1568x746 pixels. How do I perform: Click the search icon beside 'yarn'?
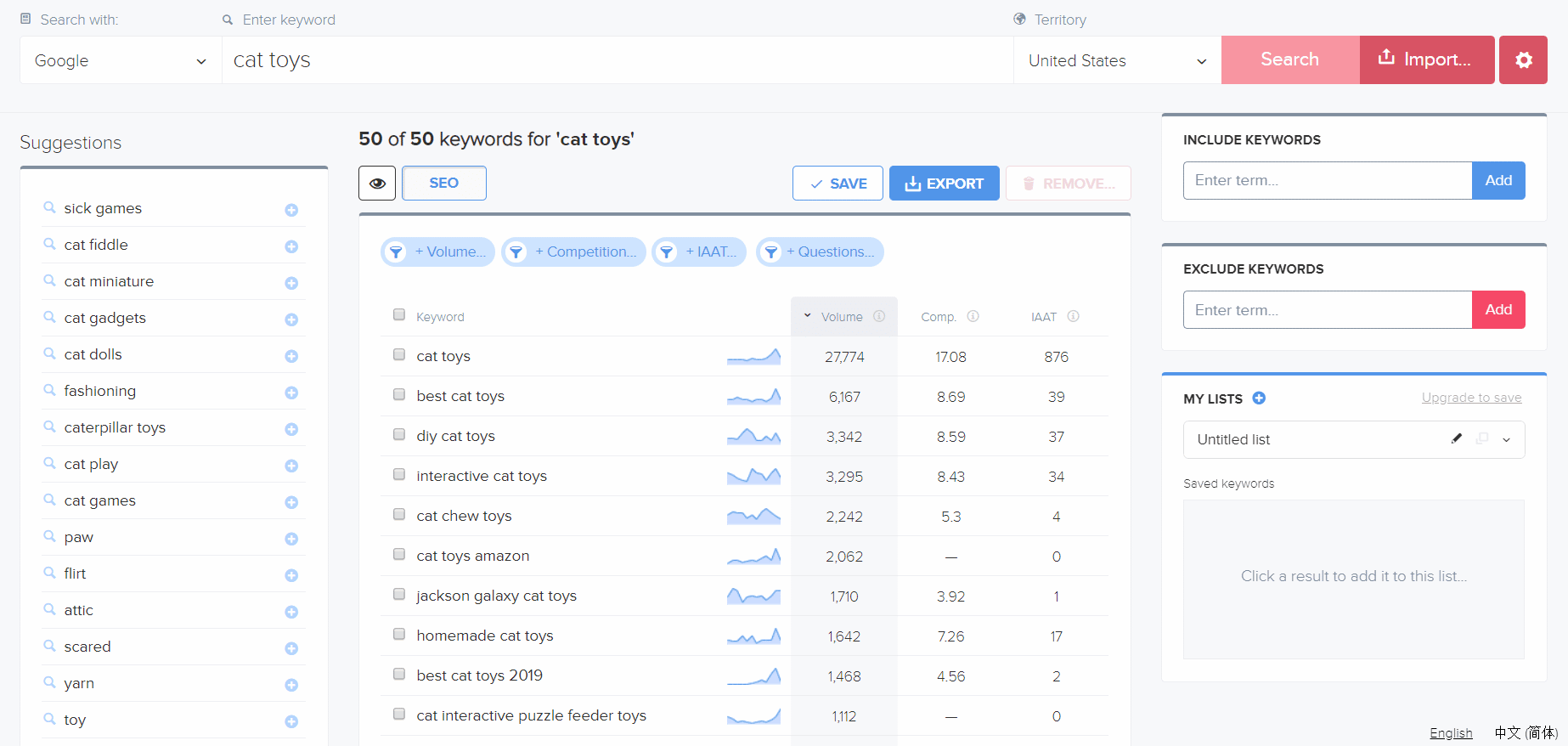tap(49, 681)
